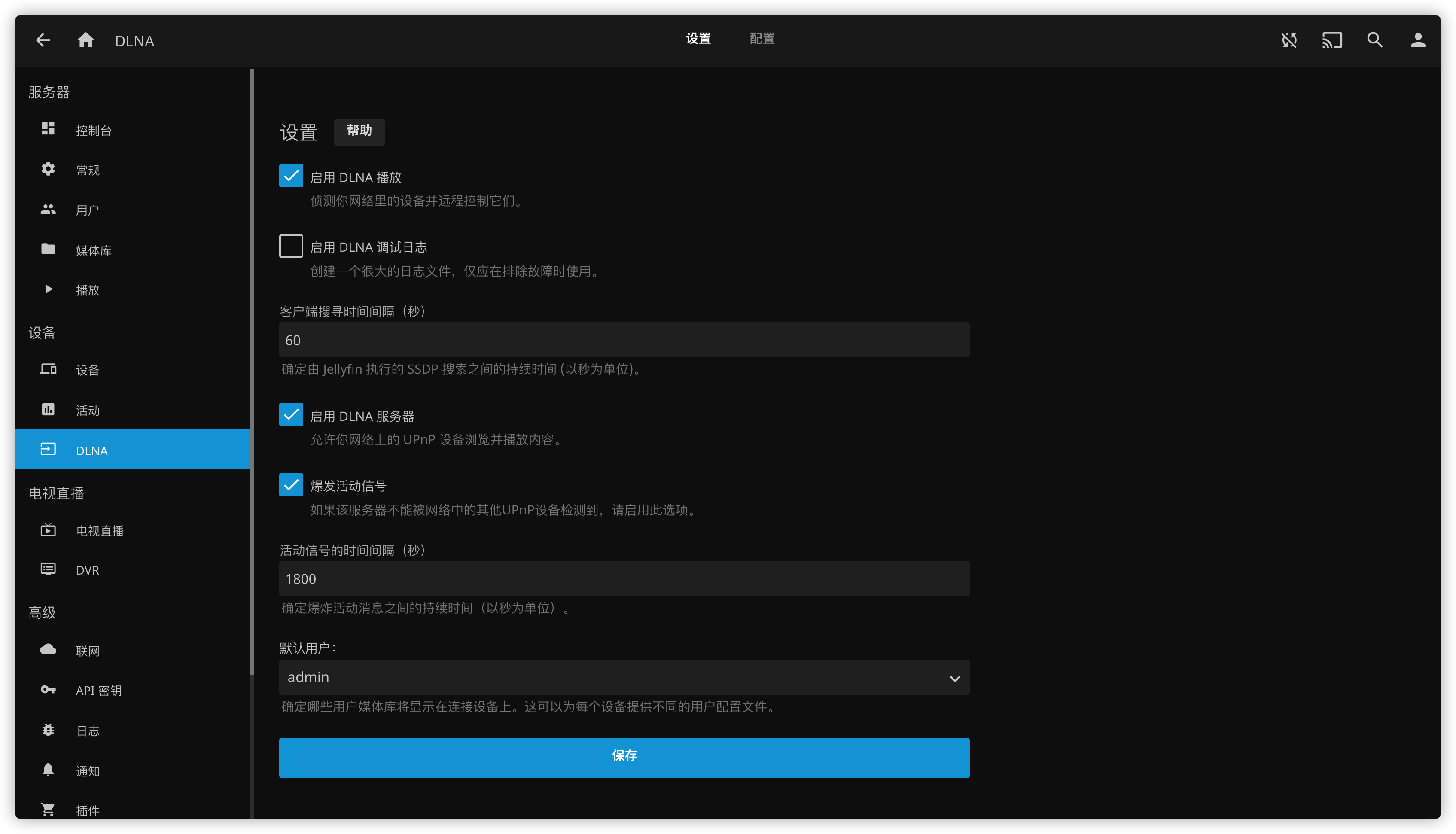This screenshot has width=1456, height=834.
Task: Select the 设置 tab in header
Action: [x=698, y=38]
